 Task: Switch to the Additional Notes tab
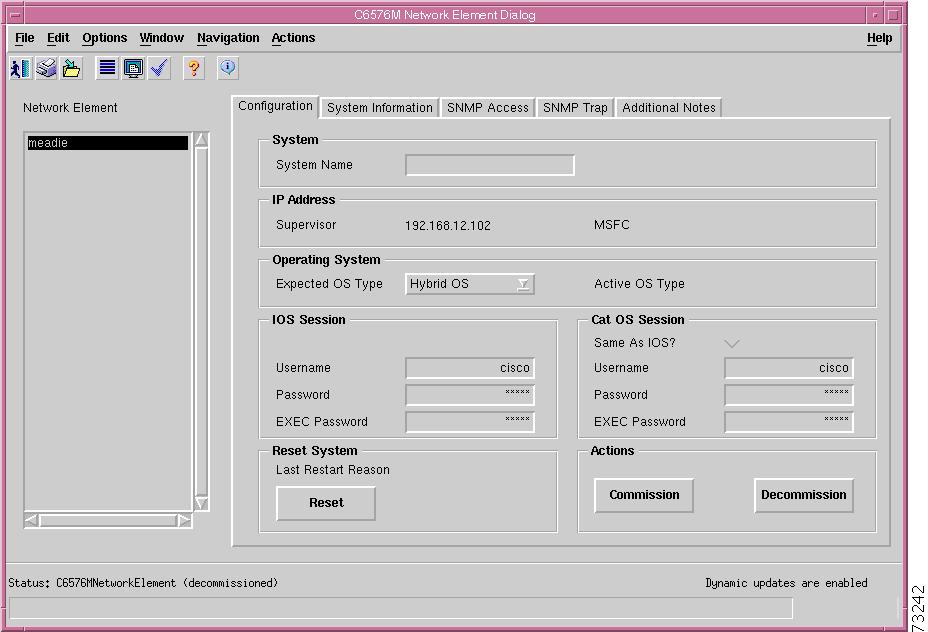[669, 108]
